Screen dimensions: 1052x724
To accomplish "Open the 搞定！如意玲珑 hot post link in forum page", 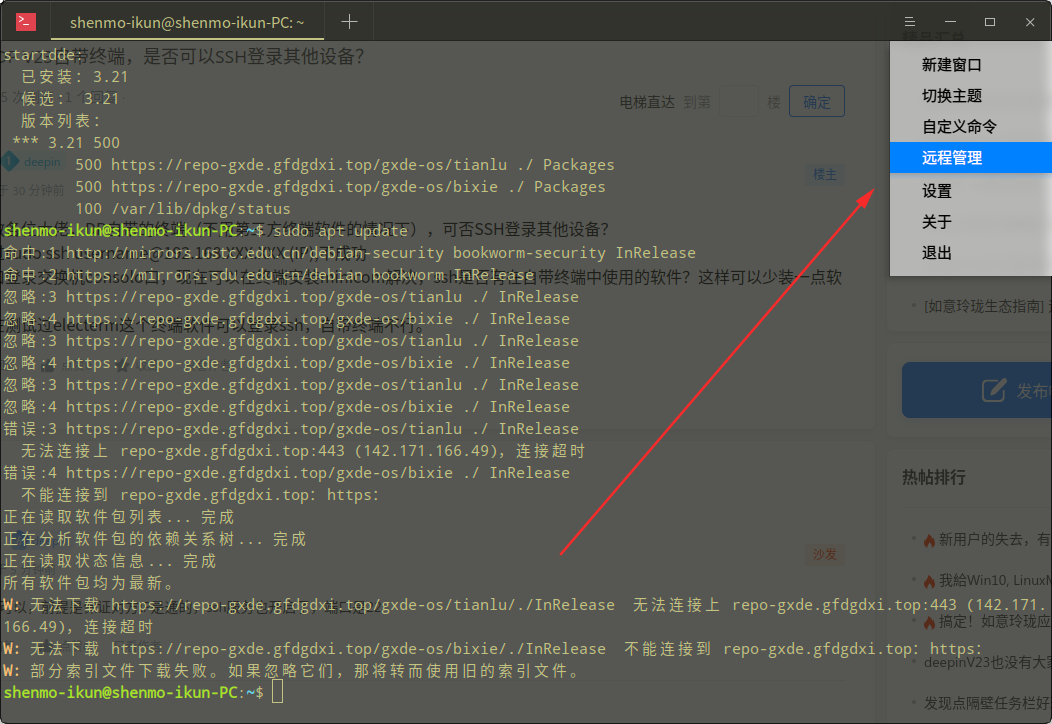I will tap(994, 621).
